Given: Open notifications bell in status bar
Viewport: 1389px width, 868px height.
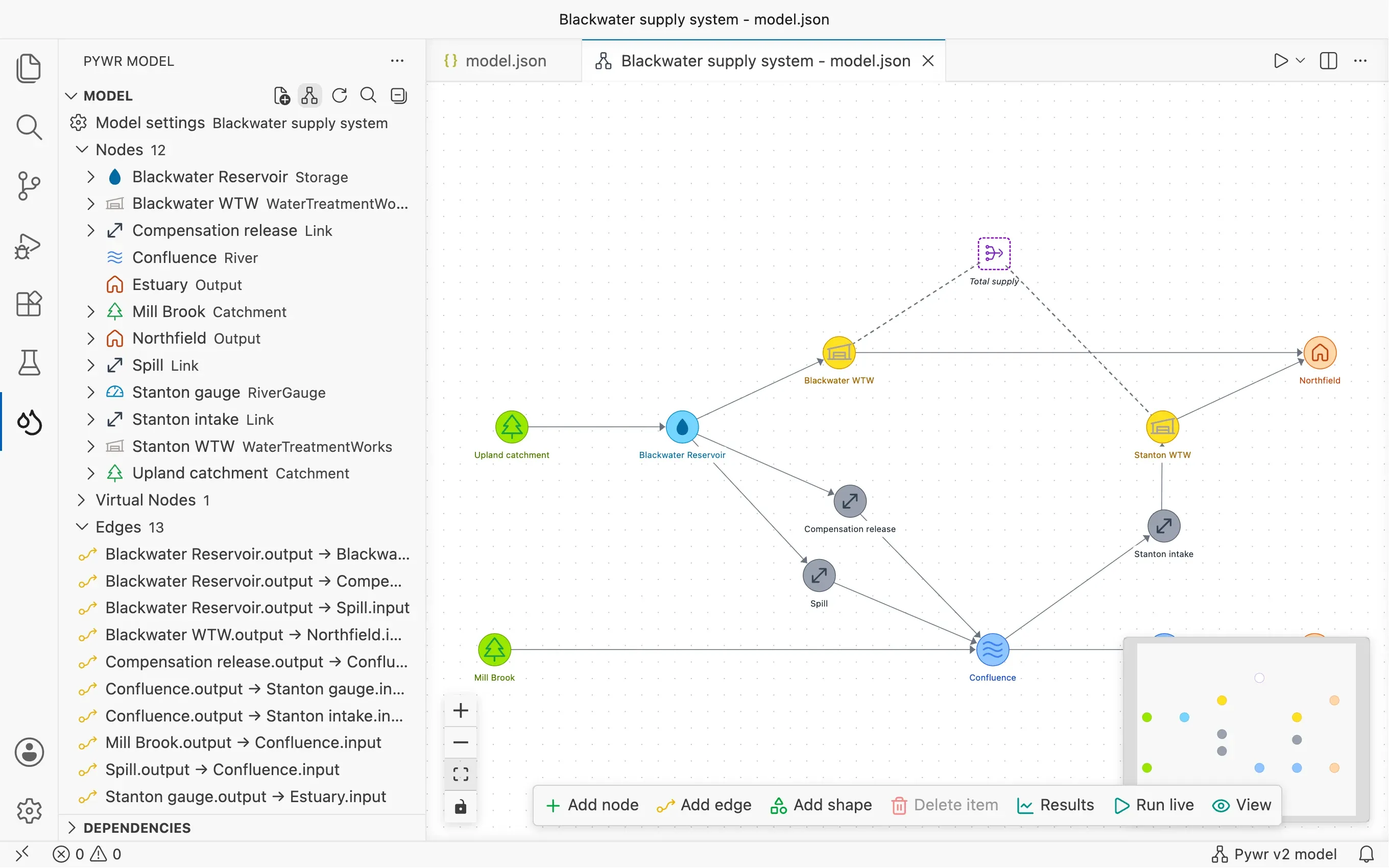Looking at the screenshot, I should tap(1366, 854).
